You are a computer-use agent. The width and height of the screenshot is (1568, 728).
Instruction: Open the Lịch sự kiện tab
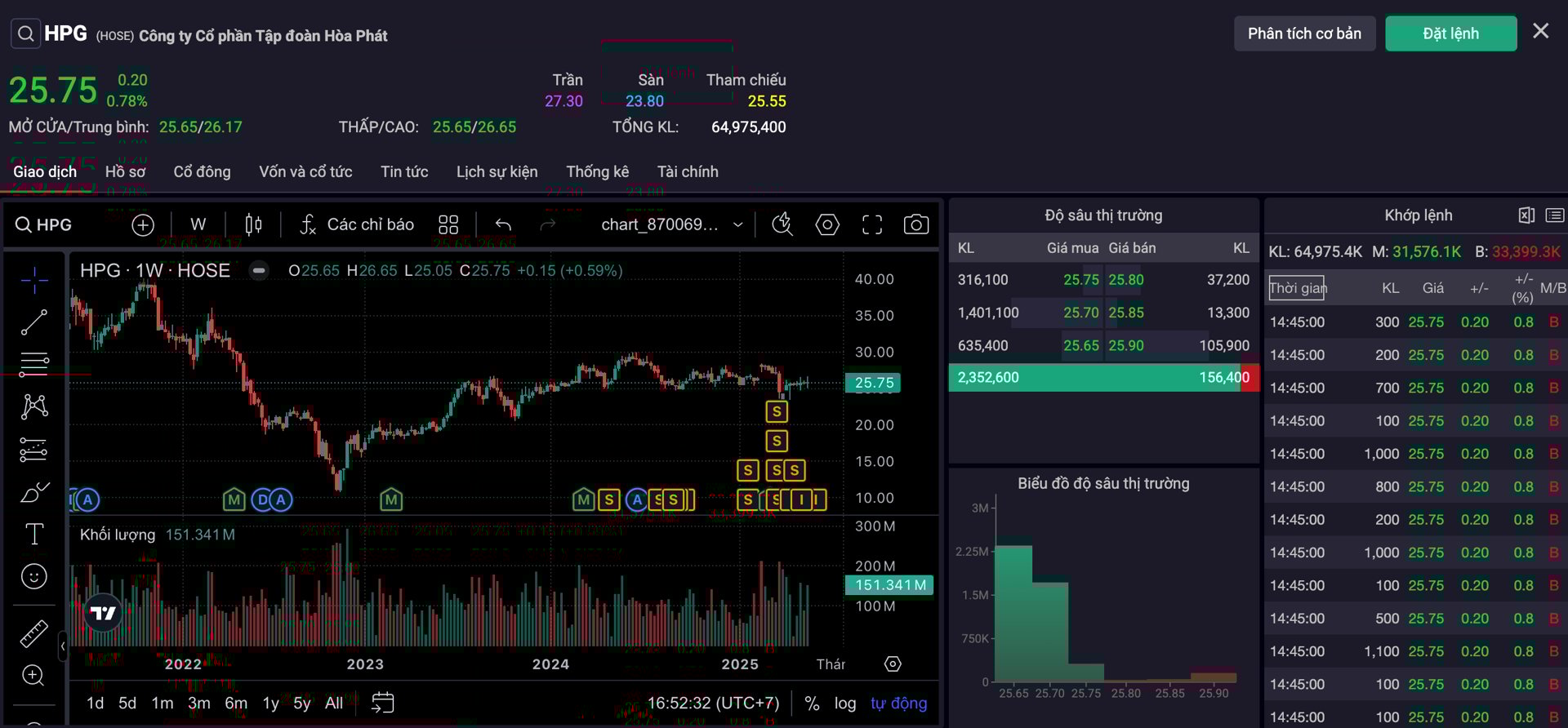[497, 171]
